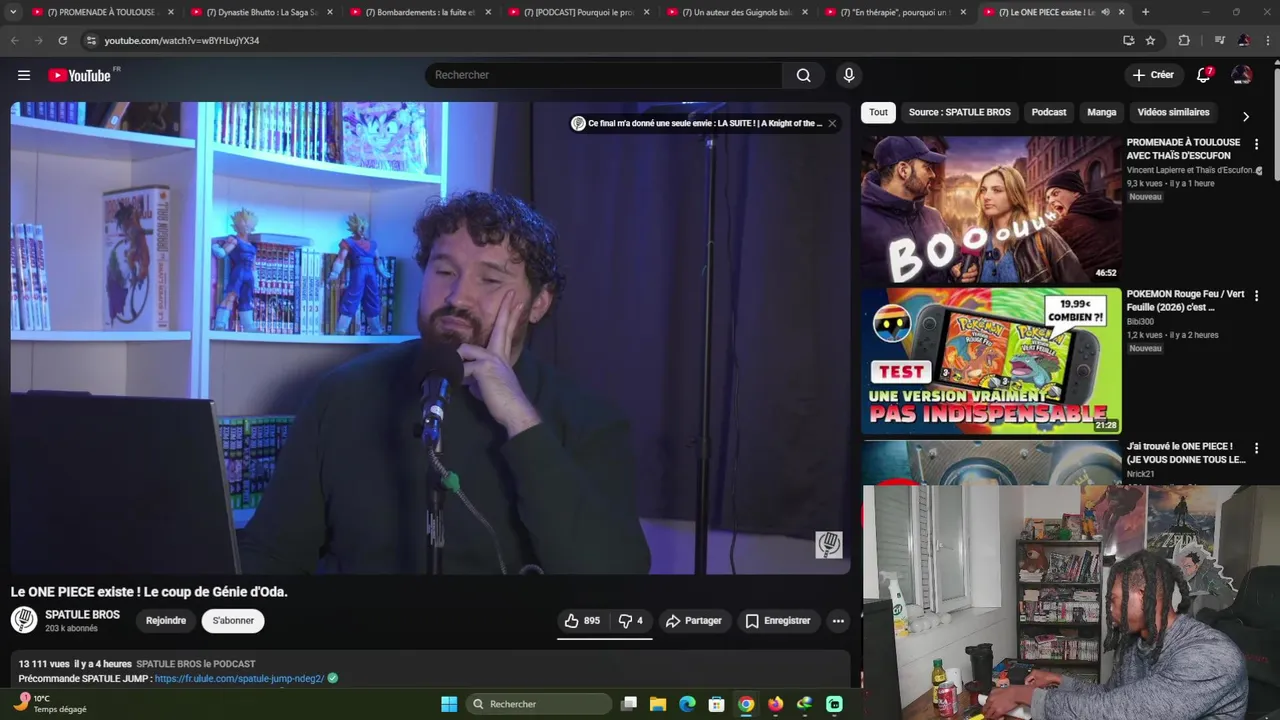Click the Windows taskbar Rechercher box

coord(540,704)
